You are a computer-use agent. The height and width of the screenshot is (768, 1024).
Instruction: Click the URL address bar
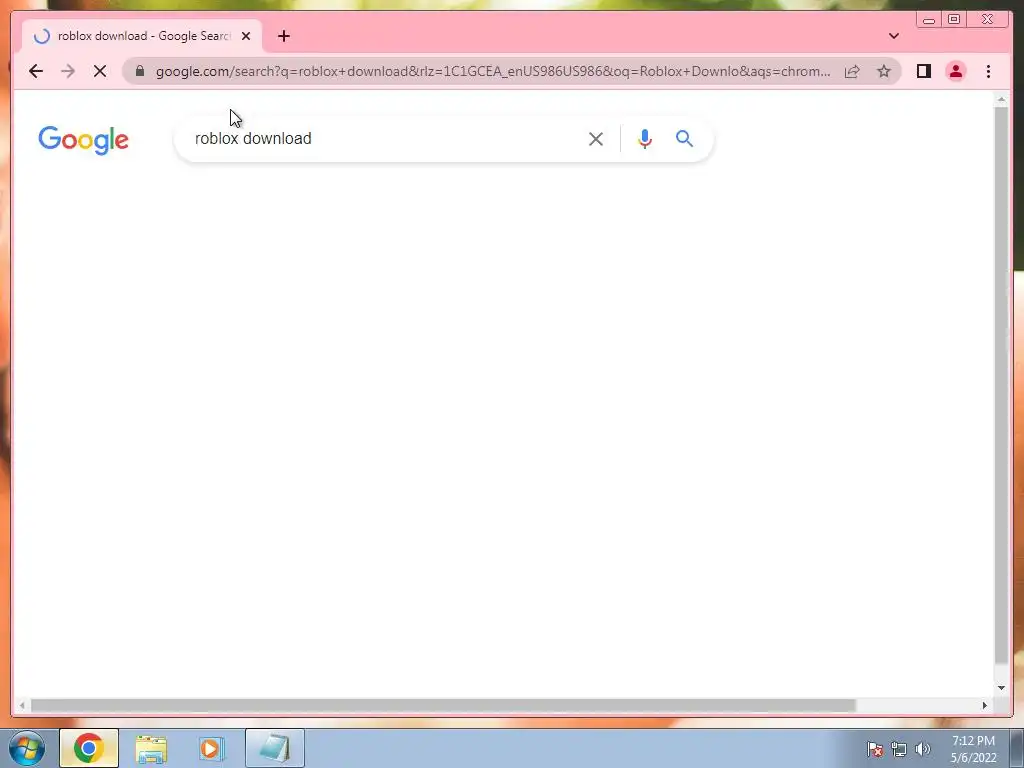click(x=492, y=71)
